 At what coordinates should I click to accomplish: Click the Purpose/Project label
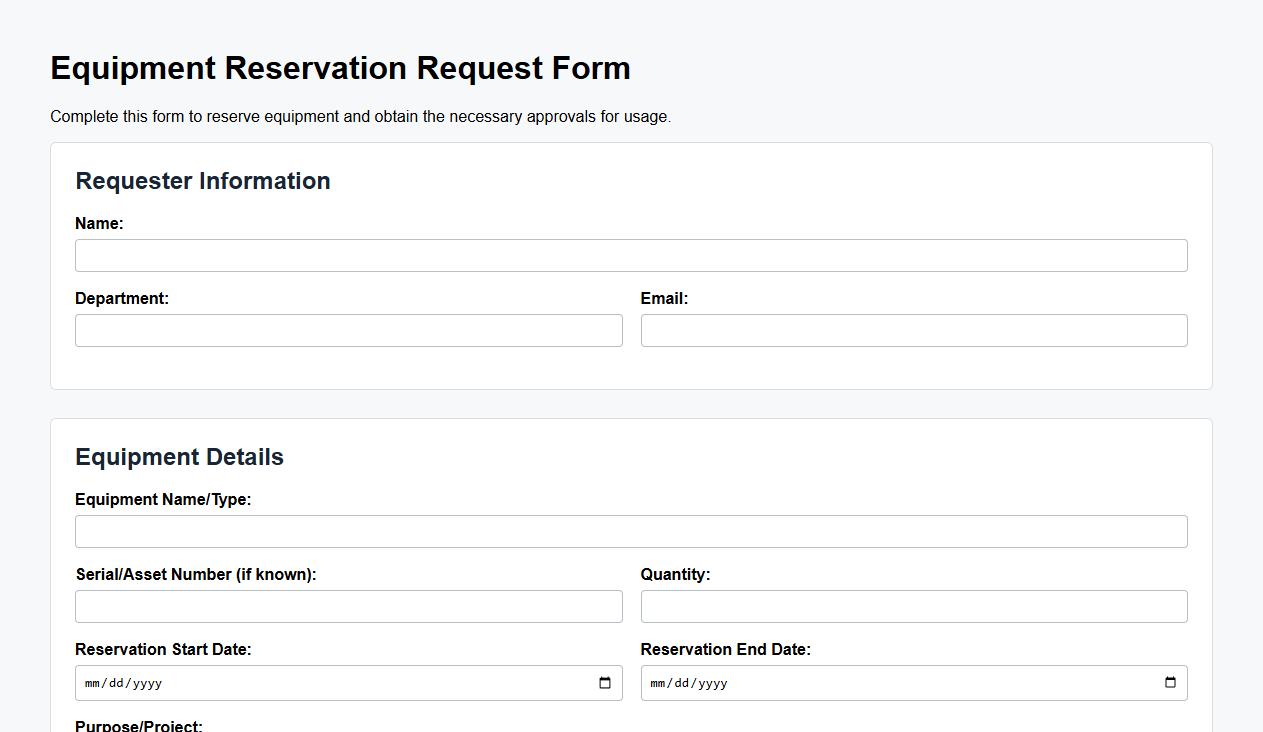pyautogui.click(x=139, y=725)
